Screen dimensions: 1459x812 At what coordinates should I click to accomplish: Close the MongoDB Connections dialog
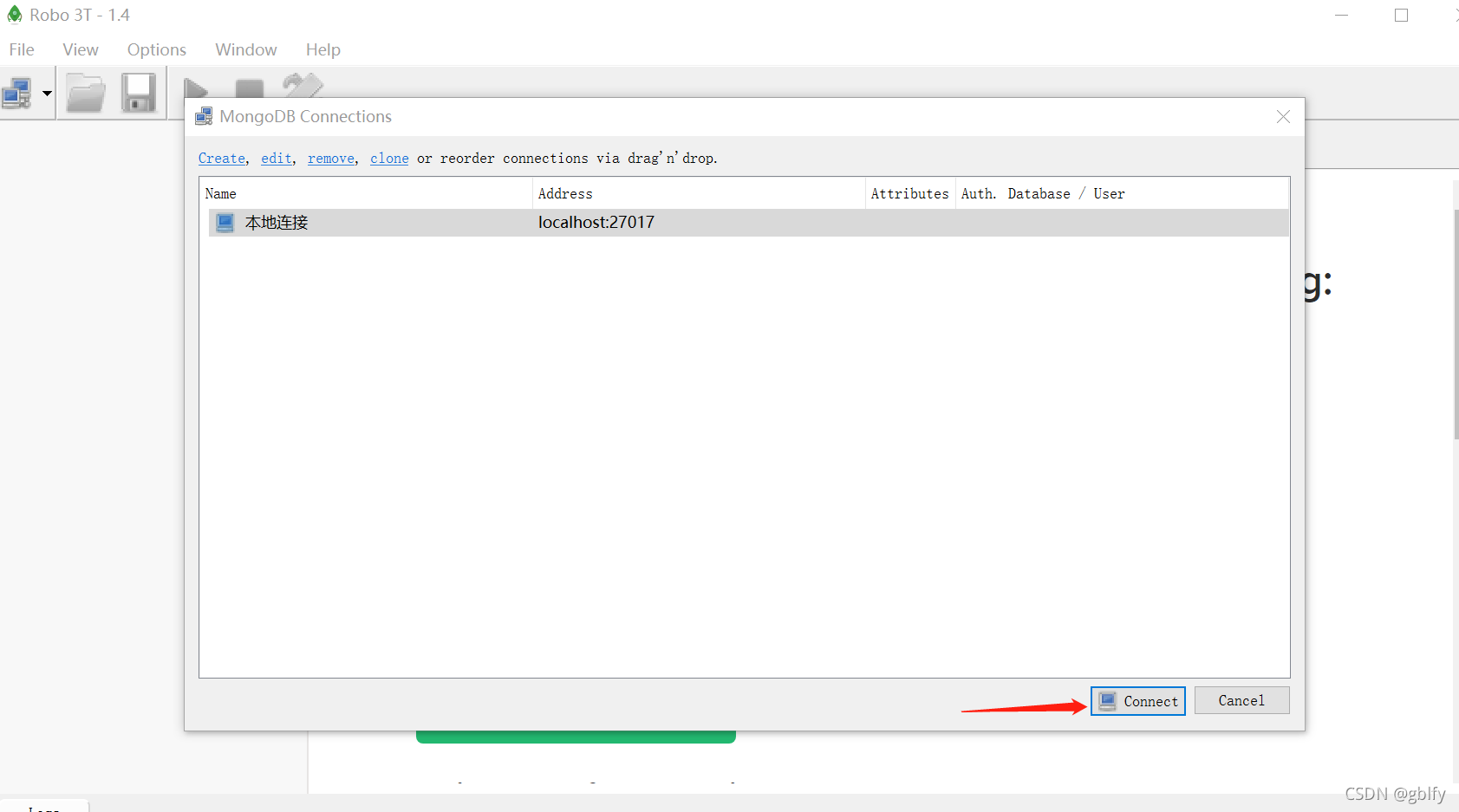coord(1283,116)
